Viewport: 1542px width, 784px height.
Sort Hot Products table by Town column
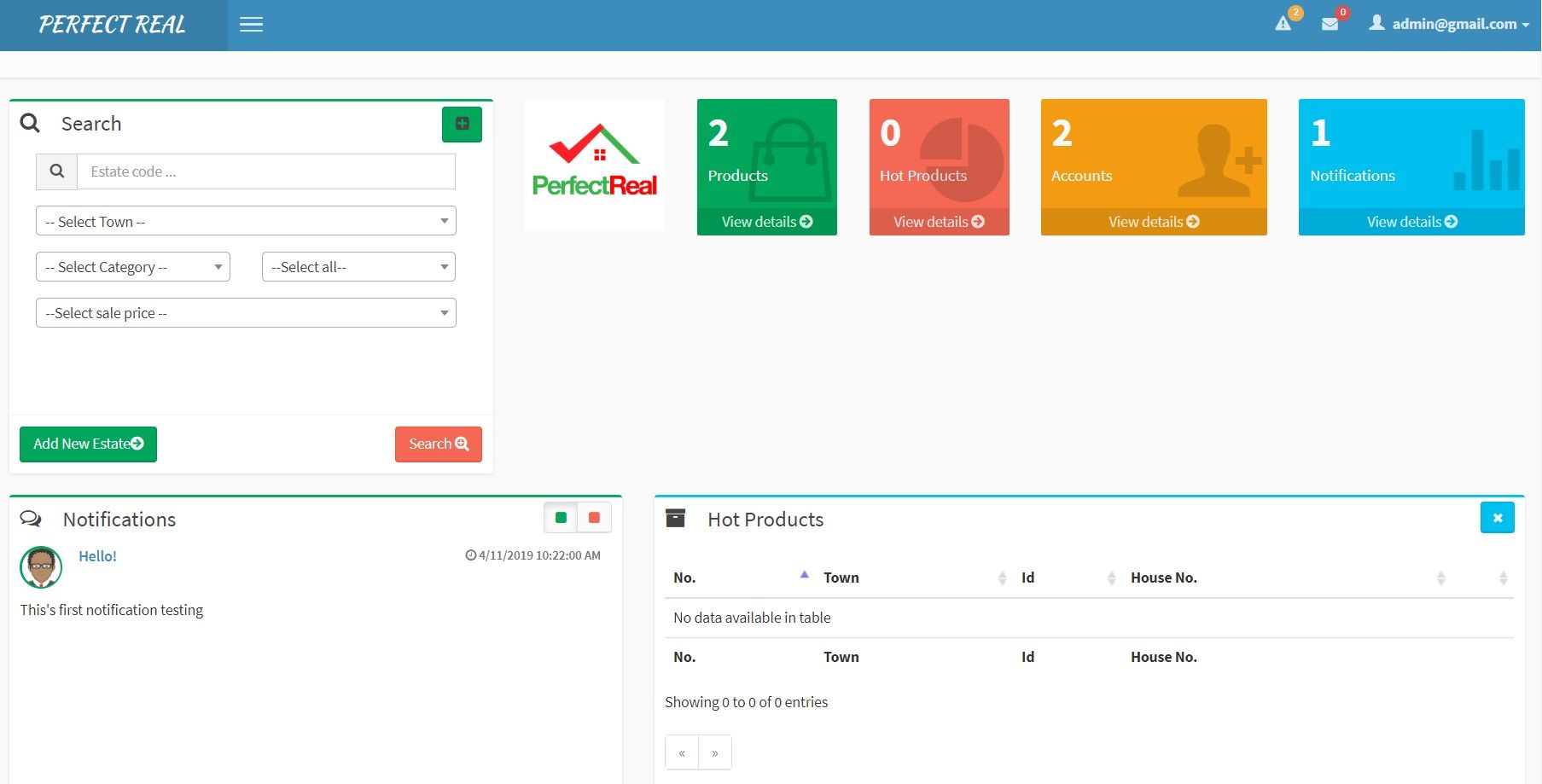(914, 578)
